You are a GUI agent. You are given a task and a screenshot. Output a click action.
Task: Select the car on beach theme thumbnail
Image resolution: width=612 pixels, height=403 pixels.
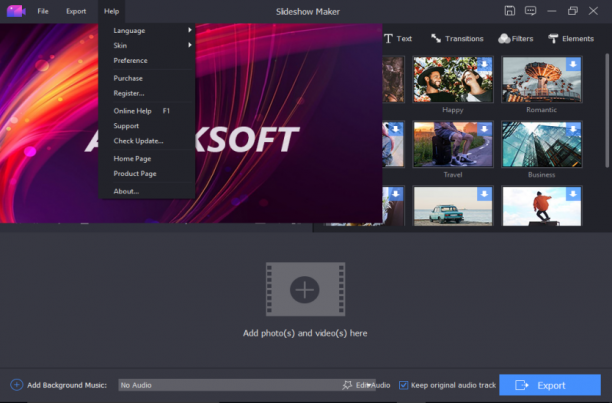click(x=453, y=206)
